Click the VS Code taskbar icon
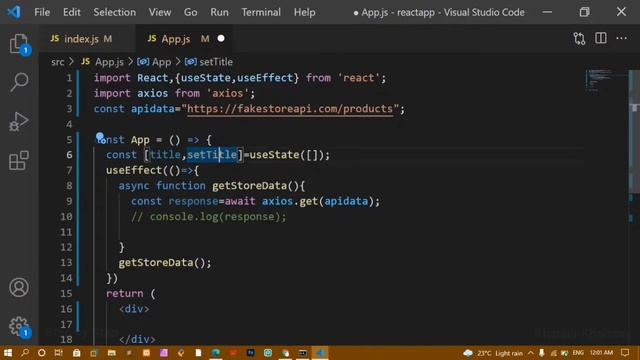The image size is (640, 360). coord(320,353)
